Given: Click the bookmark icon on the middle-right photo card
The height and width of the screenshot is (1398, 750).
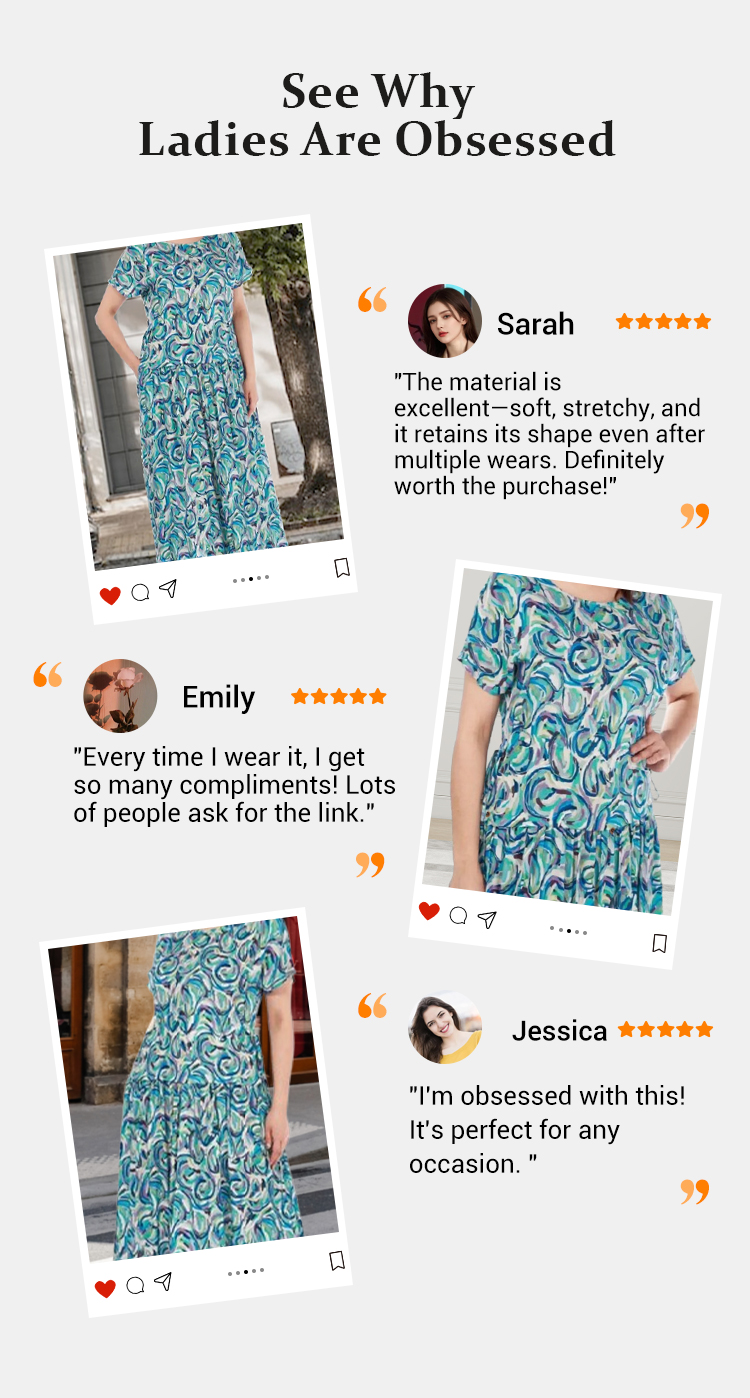Looking at the screenshot, I should 659,943.
